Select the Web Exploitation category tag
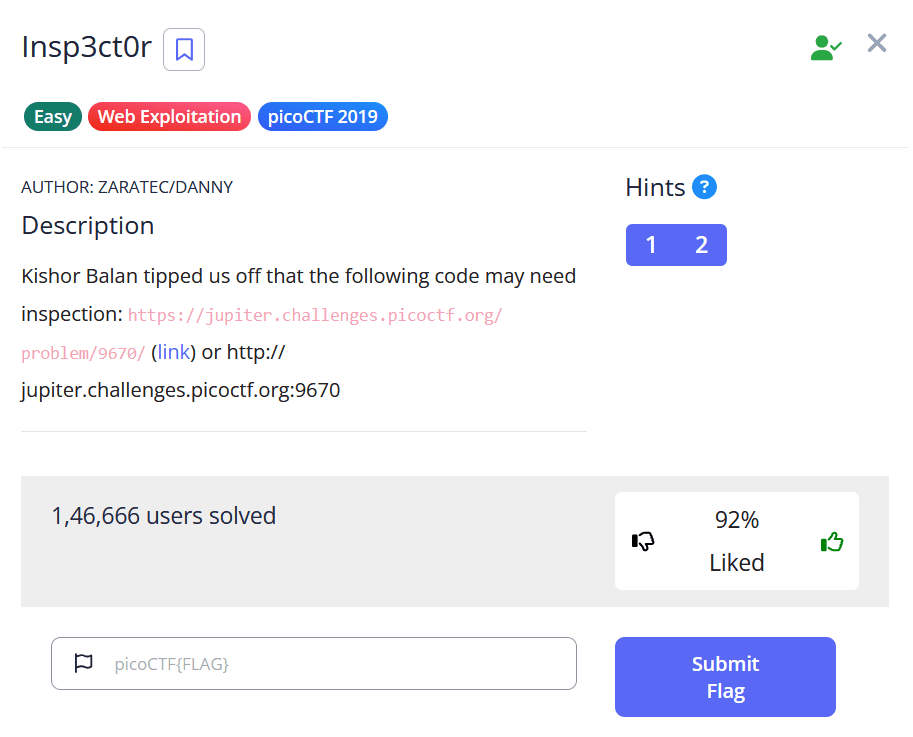The width and height of the screenshot is (913, 737). [169, 117]
